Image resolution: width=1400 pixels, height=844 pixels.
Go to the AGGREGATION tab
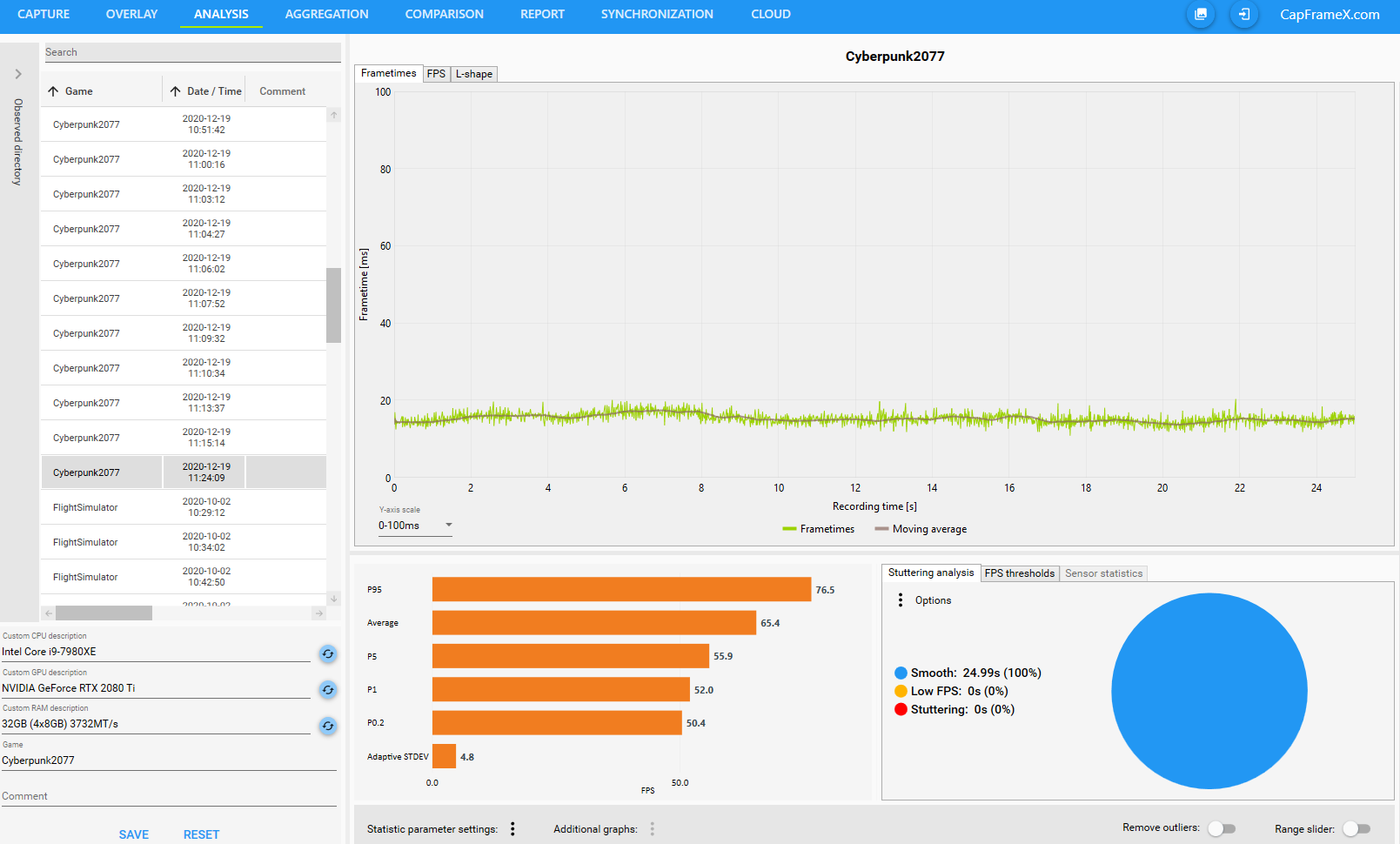click(x=326, y=14)
